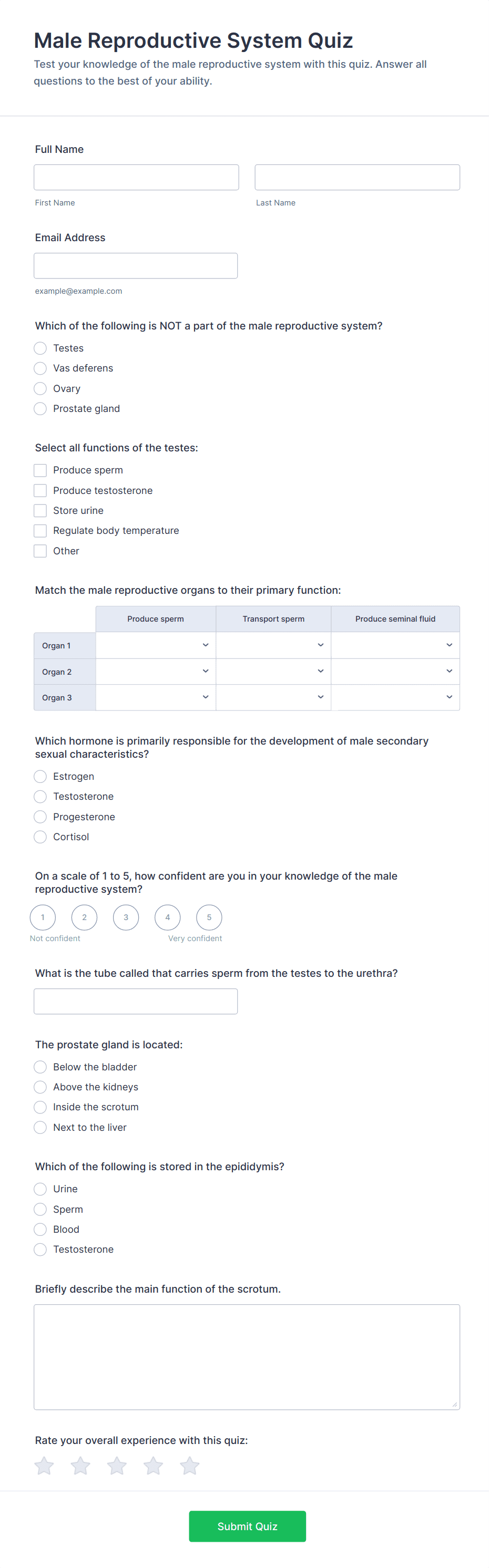Click the scrotum description text area
The height and width of the screenshot is (1568, 489).
pyautogui.click(x=247, y=1357)
